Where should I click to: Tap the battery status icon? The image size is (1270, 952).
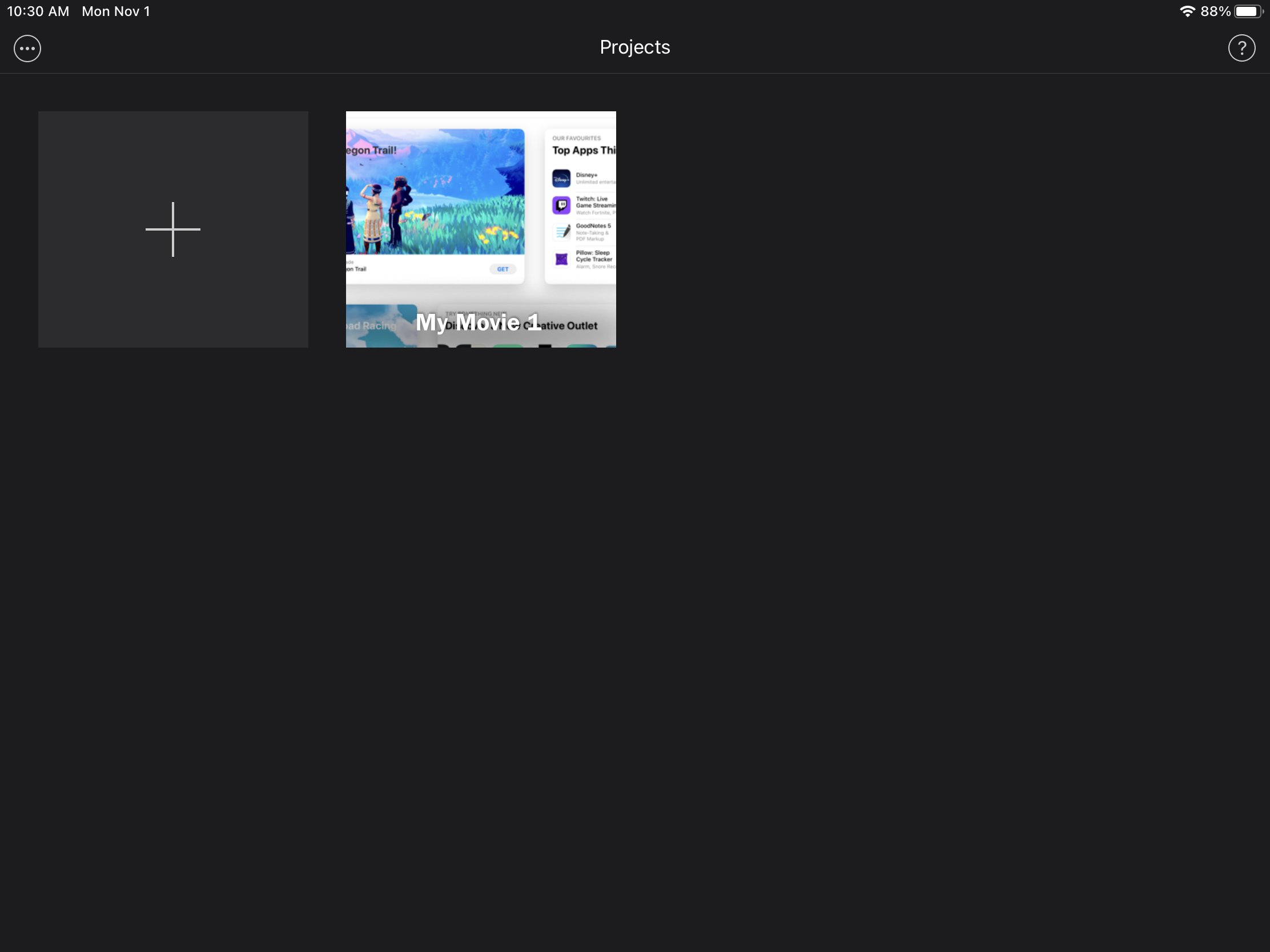click(1247, 11)
